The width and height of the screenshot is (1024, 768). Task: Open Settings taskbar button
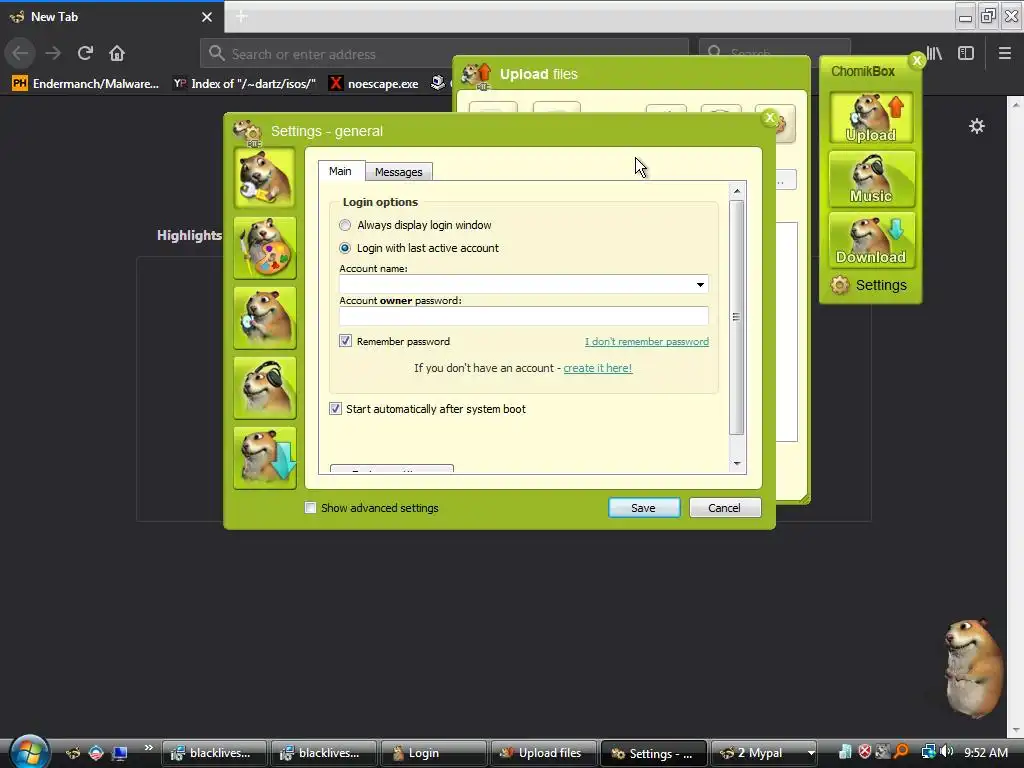(653, 753)
